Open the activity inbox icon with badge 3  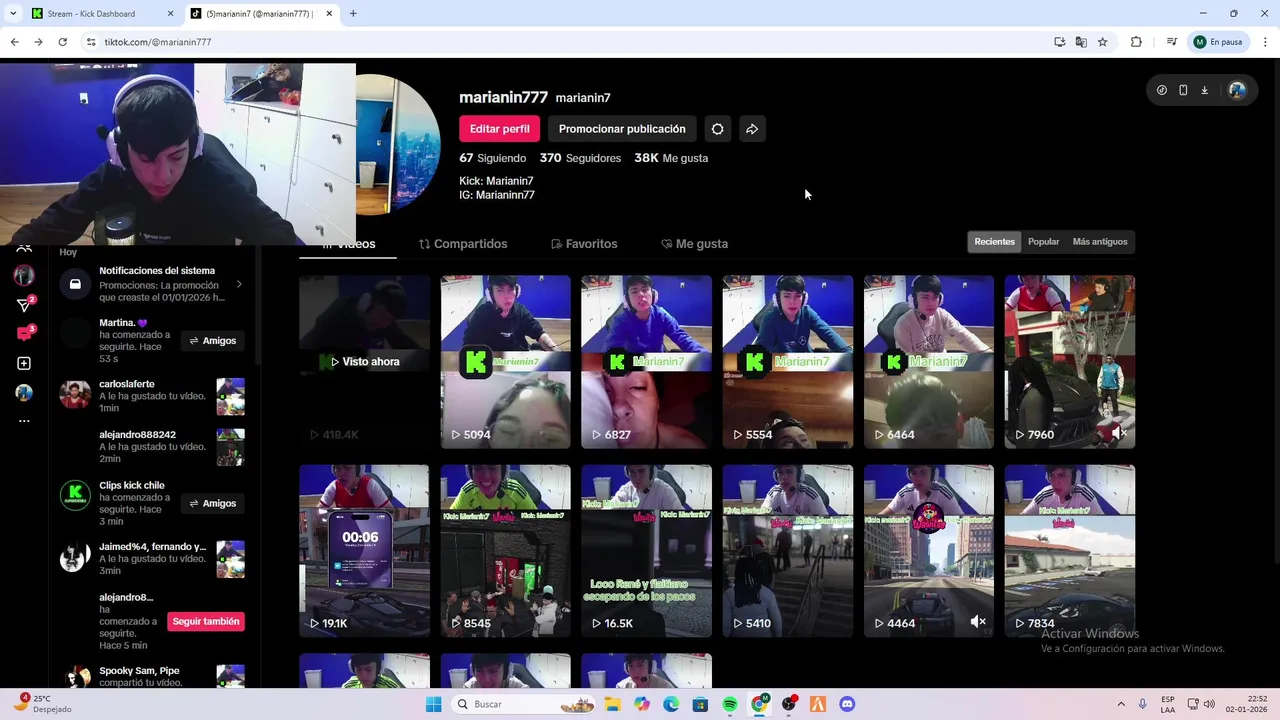click(x=24, y=333)
